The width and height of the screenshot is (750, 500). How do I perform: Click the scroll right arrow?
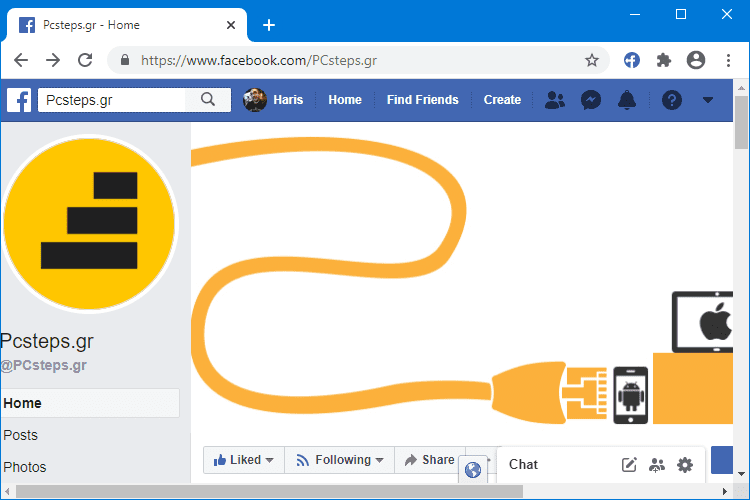(x=725, y=491)
